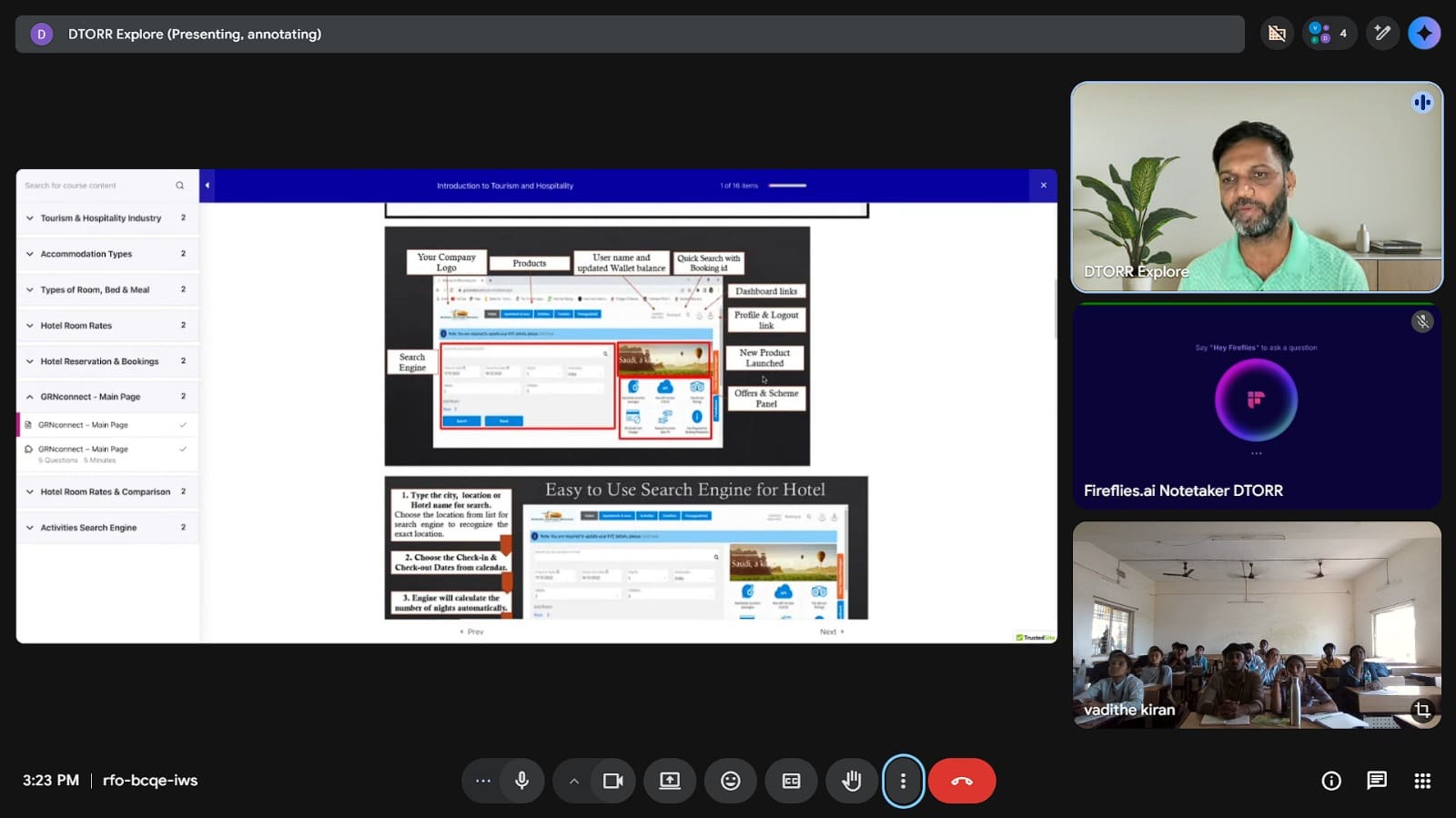Screen dimensions: 1456x818
Task: Toggle closed captions
Action: coord(791,781)
